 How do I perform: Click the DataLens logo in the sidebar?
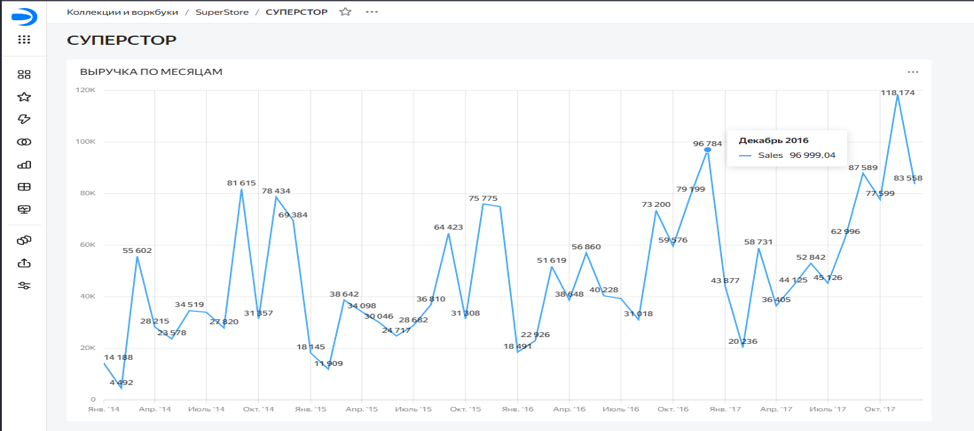click(24, 16)
